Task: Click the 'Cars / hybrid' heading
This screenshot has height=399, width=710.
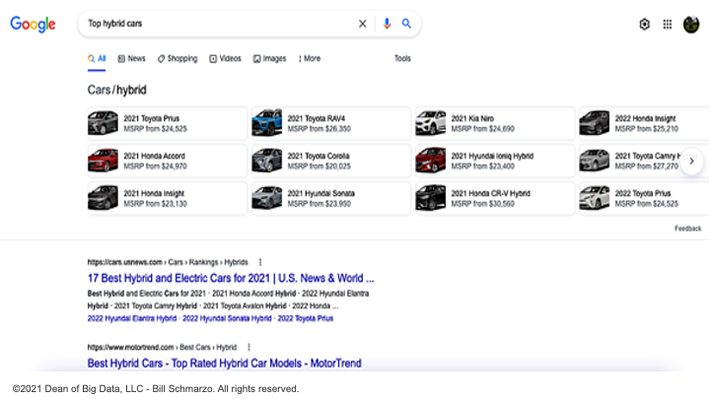Action: pyautogui.click(x=117, y=90)
